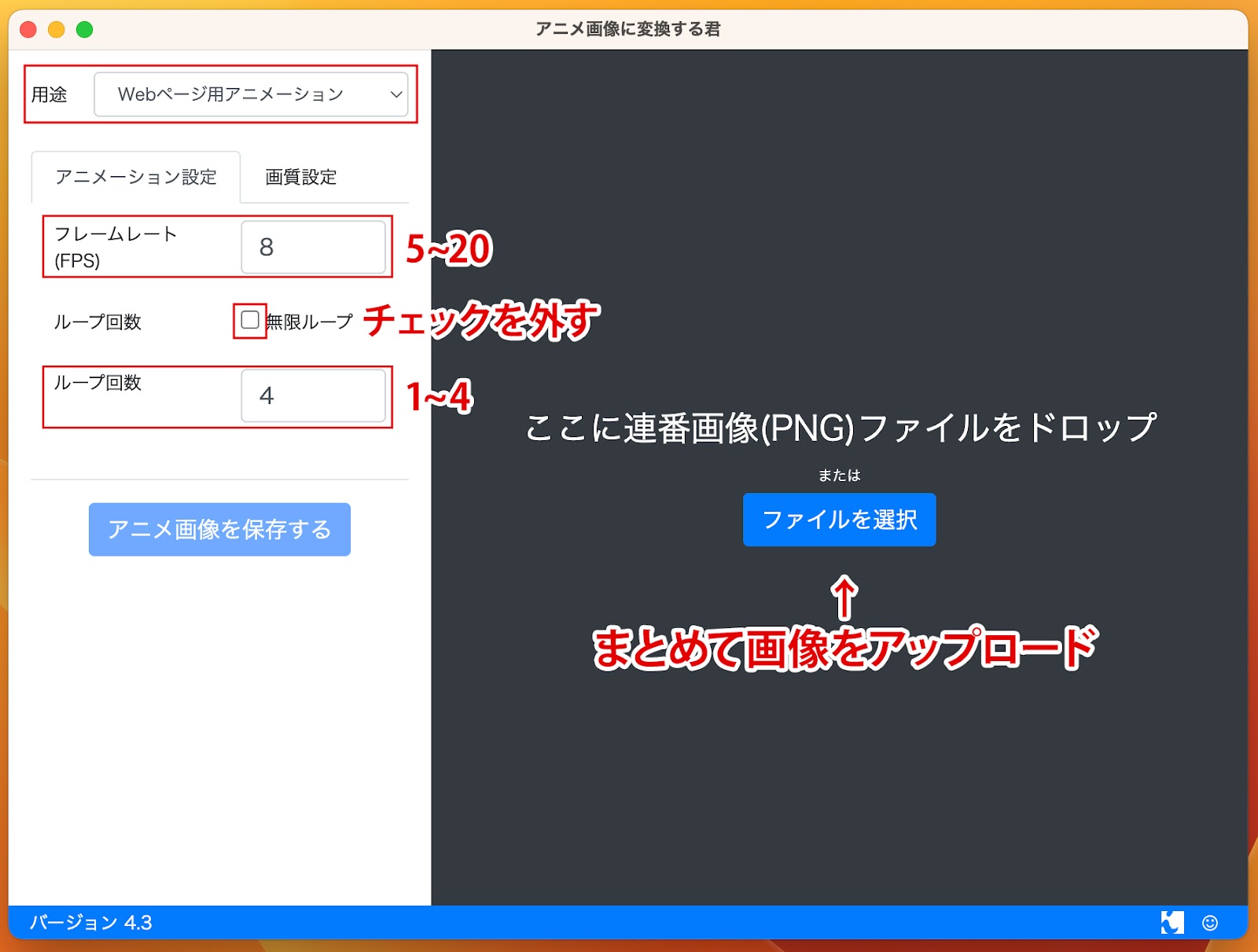Uncheck the 無限ループ checkbox
Screen dimensions: 1258x952
(250, 320)
